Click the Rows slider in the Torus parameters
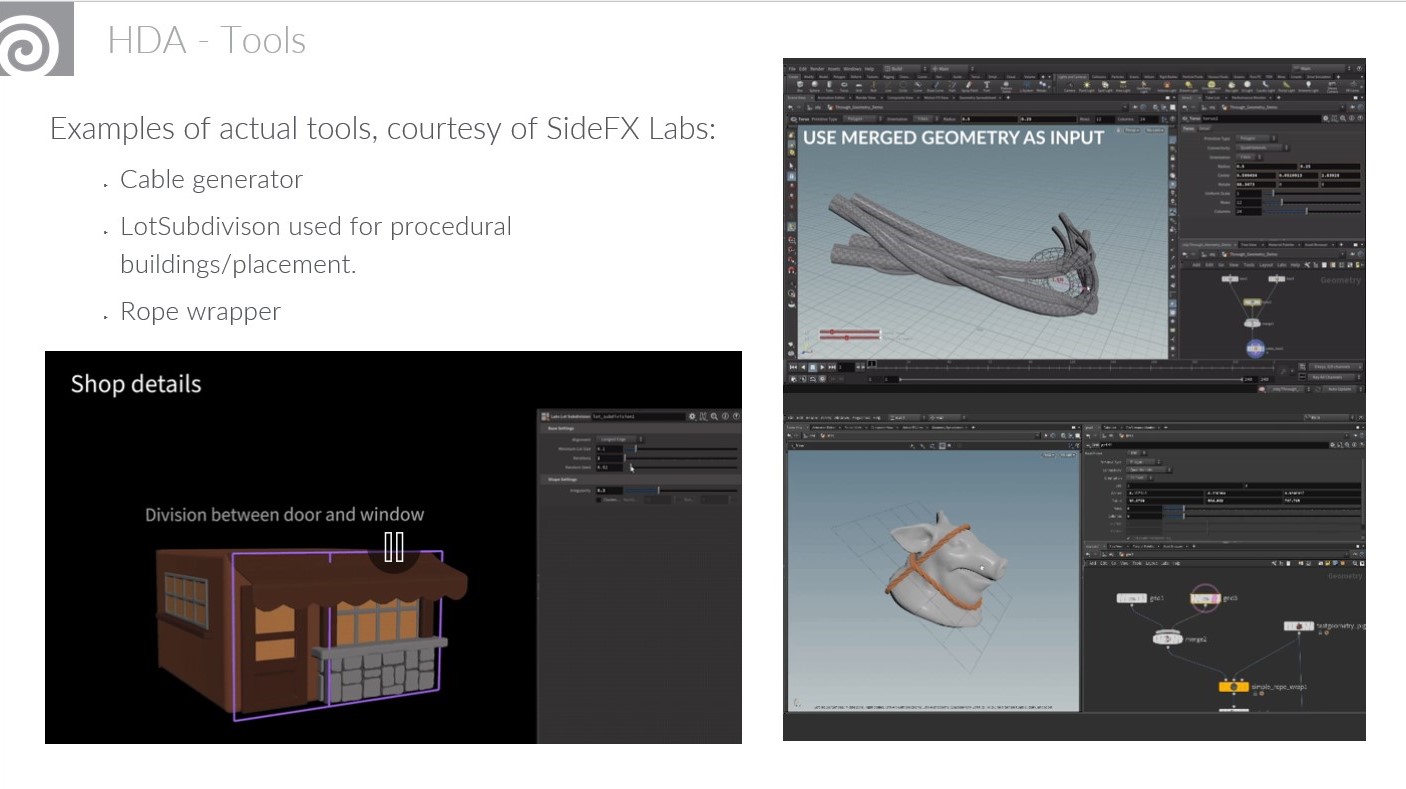 1282,203
